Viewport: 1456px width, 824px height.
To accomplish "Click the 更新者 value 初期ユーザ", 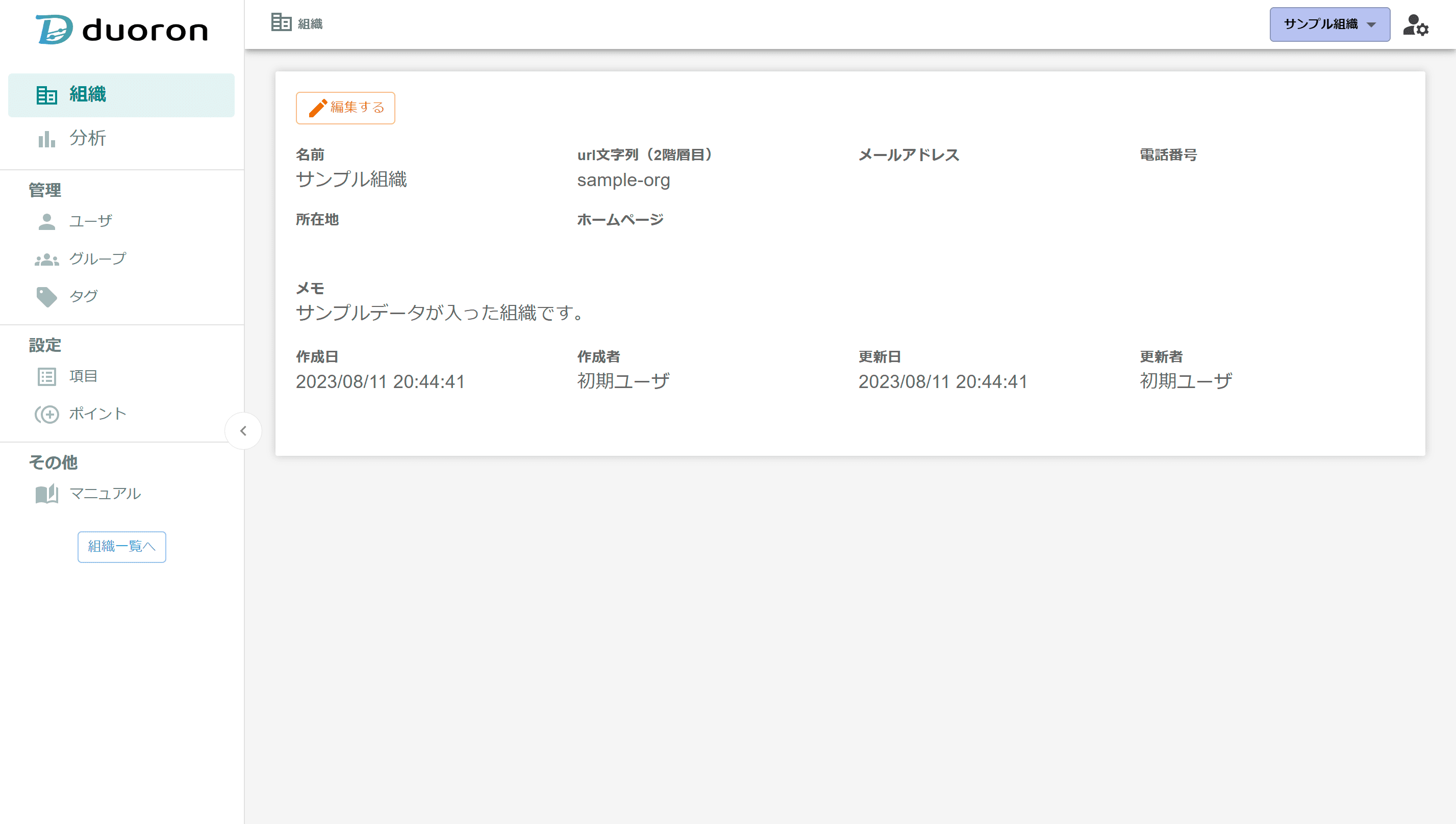I will point(1186,381).
